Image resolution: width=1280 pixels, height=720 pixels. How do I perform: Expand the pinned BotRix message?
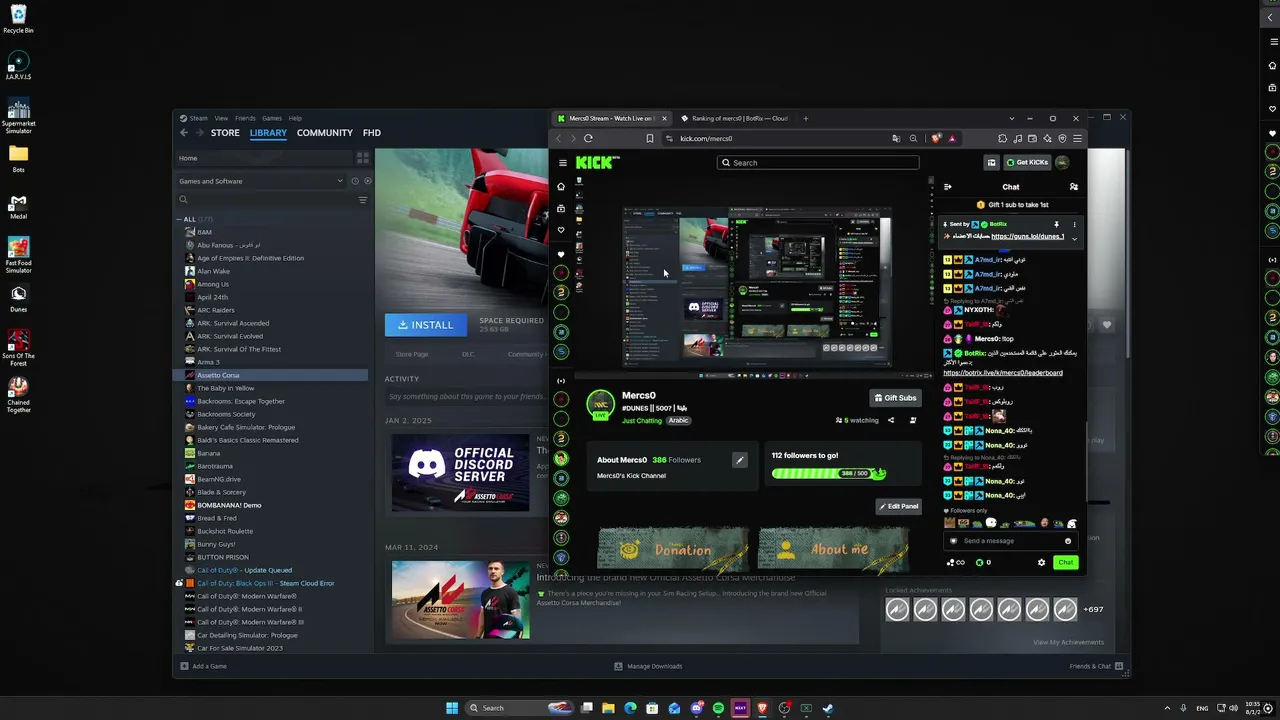click(1075, 238)
